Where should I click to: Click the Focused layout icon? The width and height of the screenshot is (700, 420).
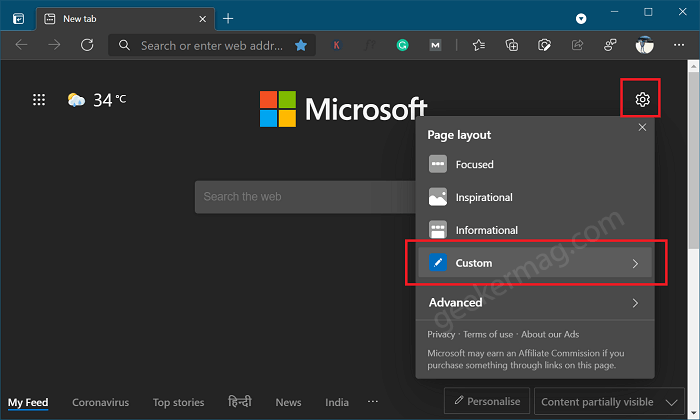pyautogui.click(x=438, y=164)
